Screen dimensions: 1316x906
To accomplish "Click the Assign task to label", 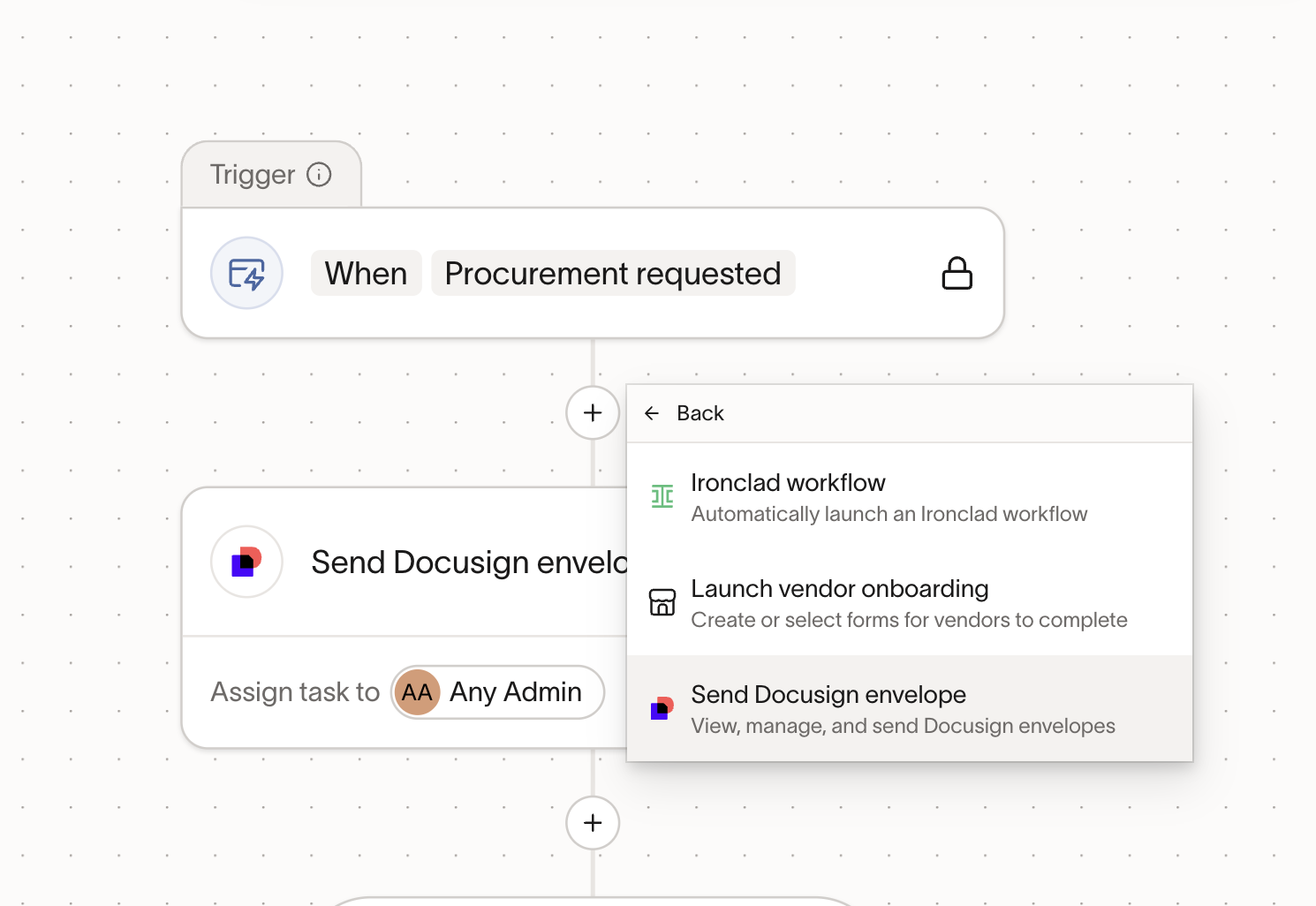I will click(295, 692).
